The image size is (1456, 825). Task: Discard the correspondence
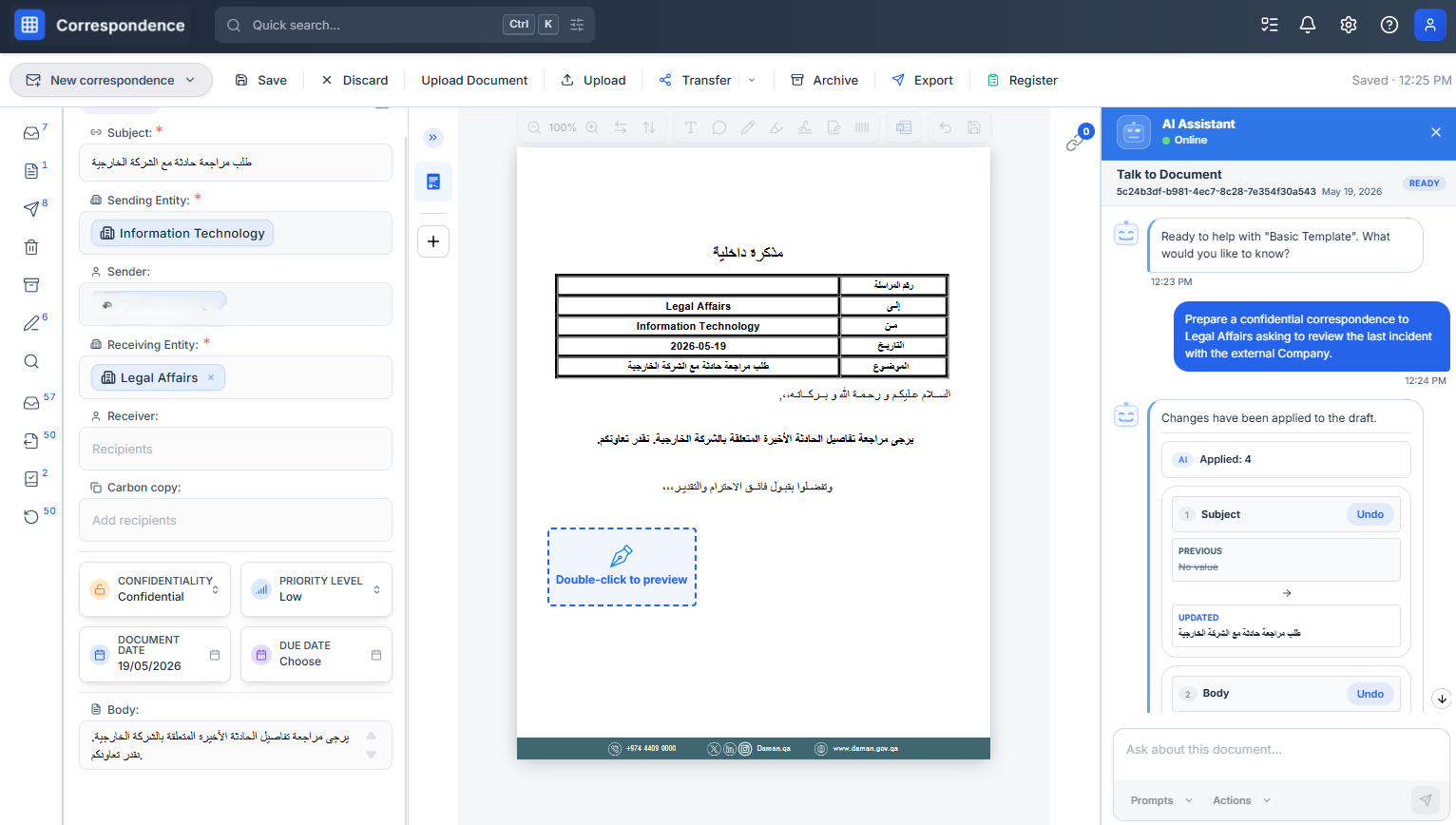pos(354,80)
